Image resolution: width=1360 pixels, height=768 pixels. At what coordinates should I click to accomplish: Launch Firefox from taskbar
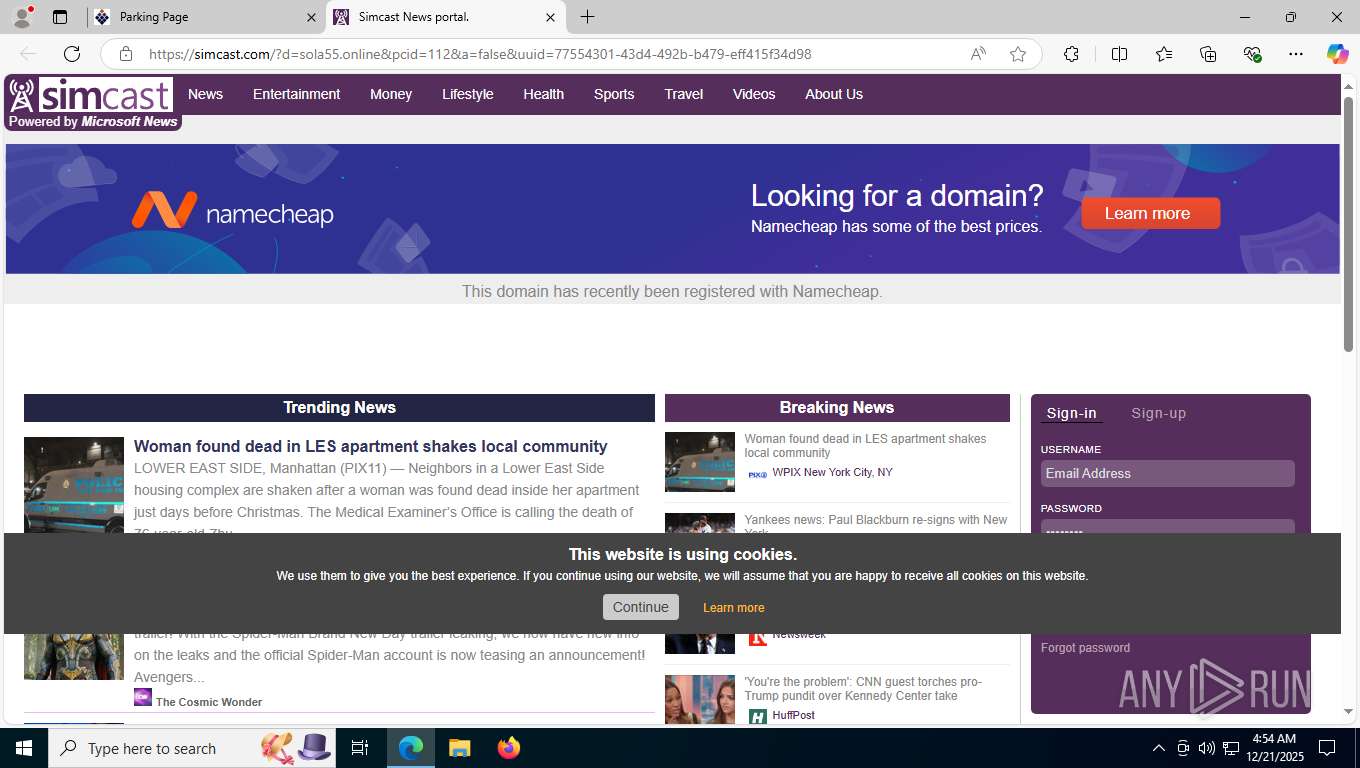508,748
